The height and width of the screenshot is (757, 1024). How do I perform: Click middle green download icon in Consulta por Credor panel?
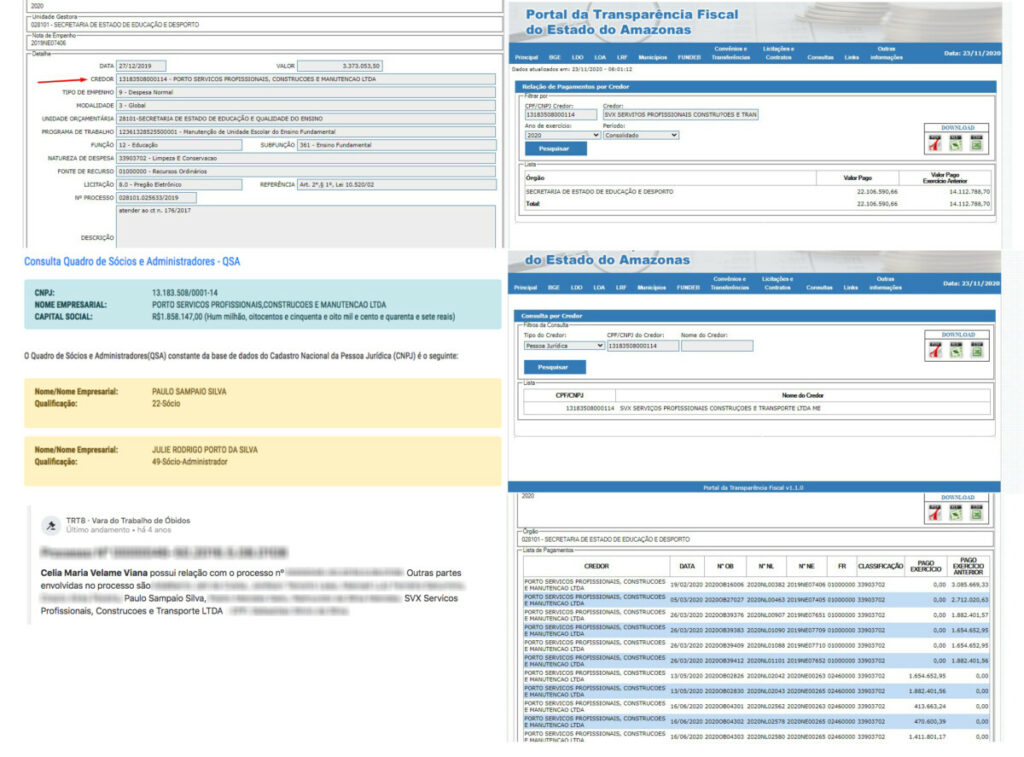(x=956, y=350)
